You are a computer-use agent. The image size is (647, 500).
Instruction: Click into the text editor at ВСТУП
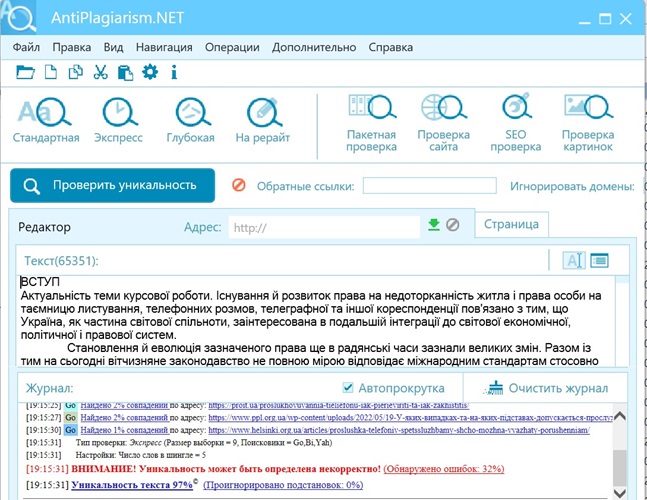click(40, 282)
